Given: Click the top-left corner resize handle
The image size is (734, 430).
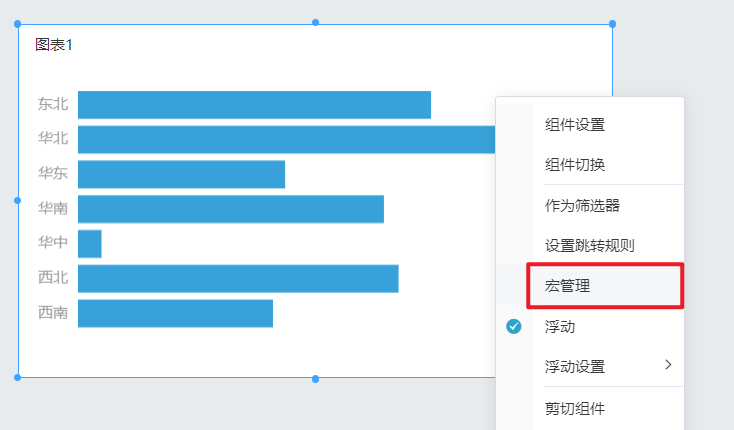Looking at the screenshot, I should point(18,24).
